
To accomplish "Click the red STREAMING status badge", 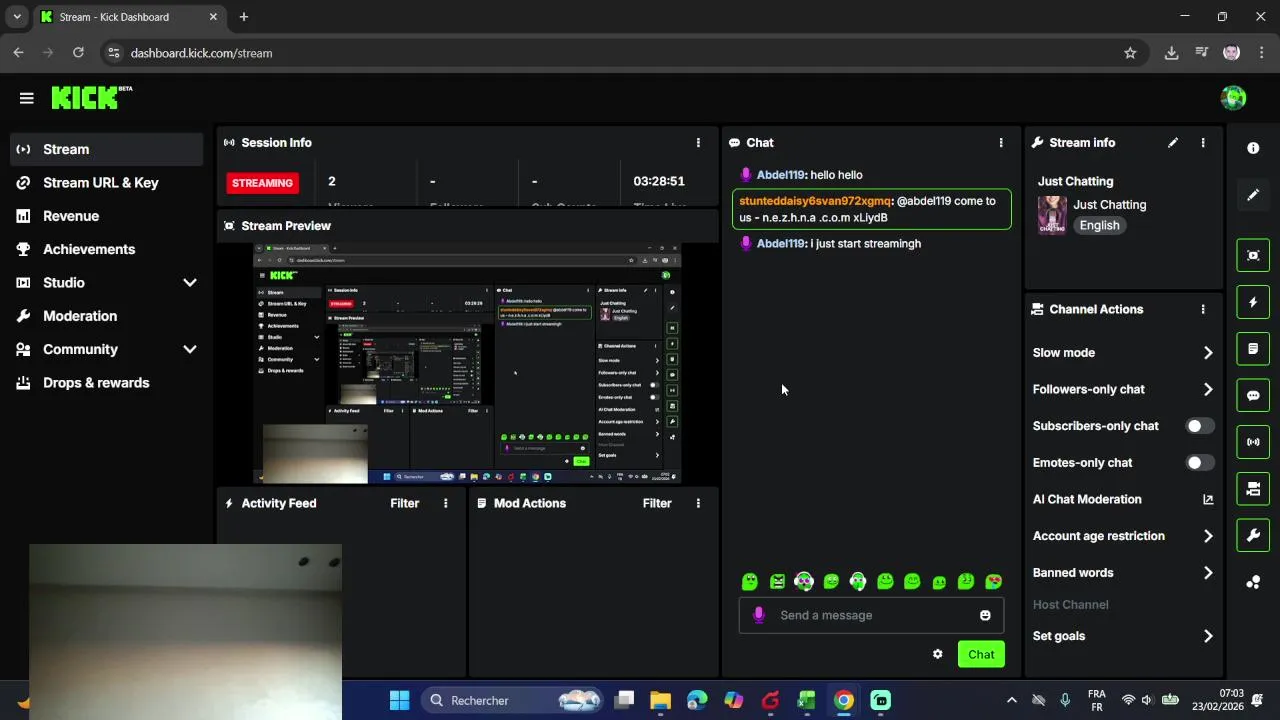I will click(x=263, y=183).
